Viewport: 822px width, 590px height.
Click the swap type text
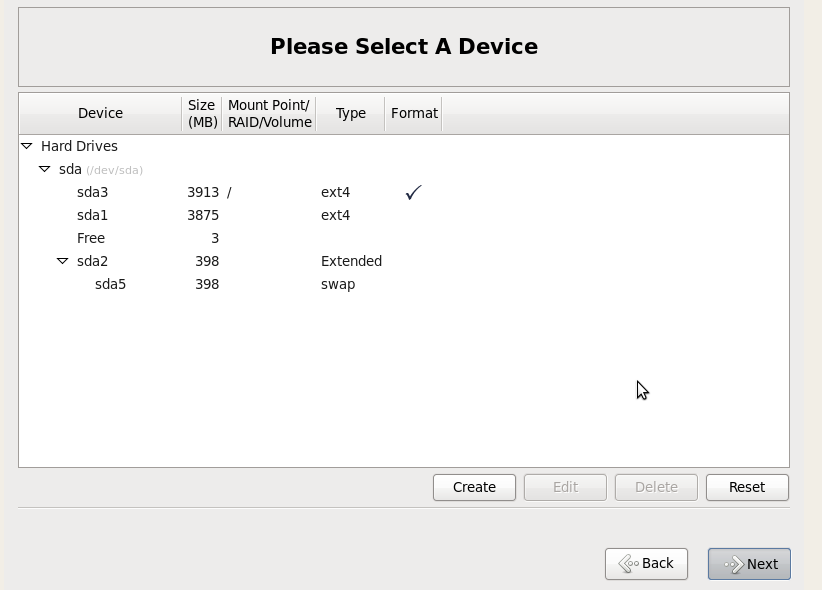[338, 285]
